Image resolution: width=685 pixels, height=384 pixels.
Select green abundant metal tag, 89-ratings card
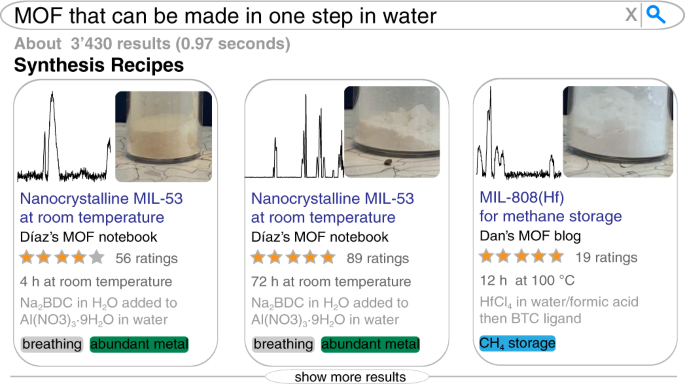point(370,344)
